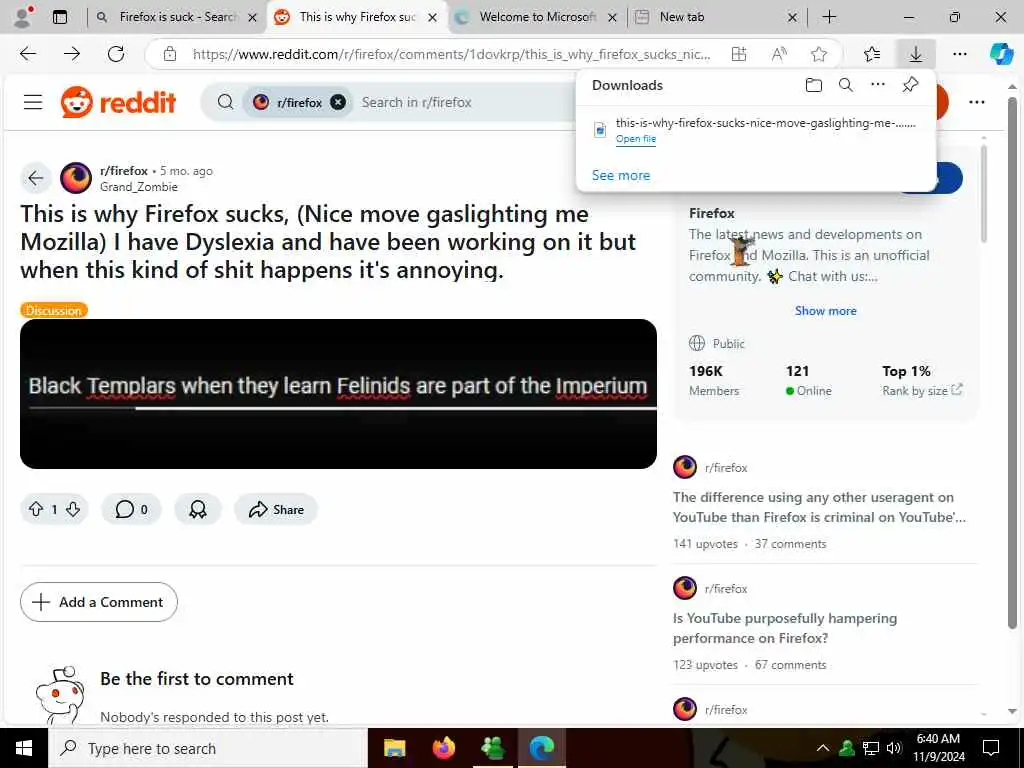1024x768 pixels.
Task: Open Reddit header overflow menu
Action: pyautogui.click(x=977, y=102)
